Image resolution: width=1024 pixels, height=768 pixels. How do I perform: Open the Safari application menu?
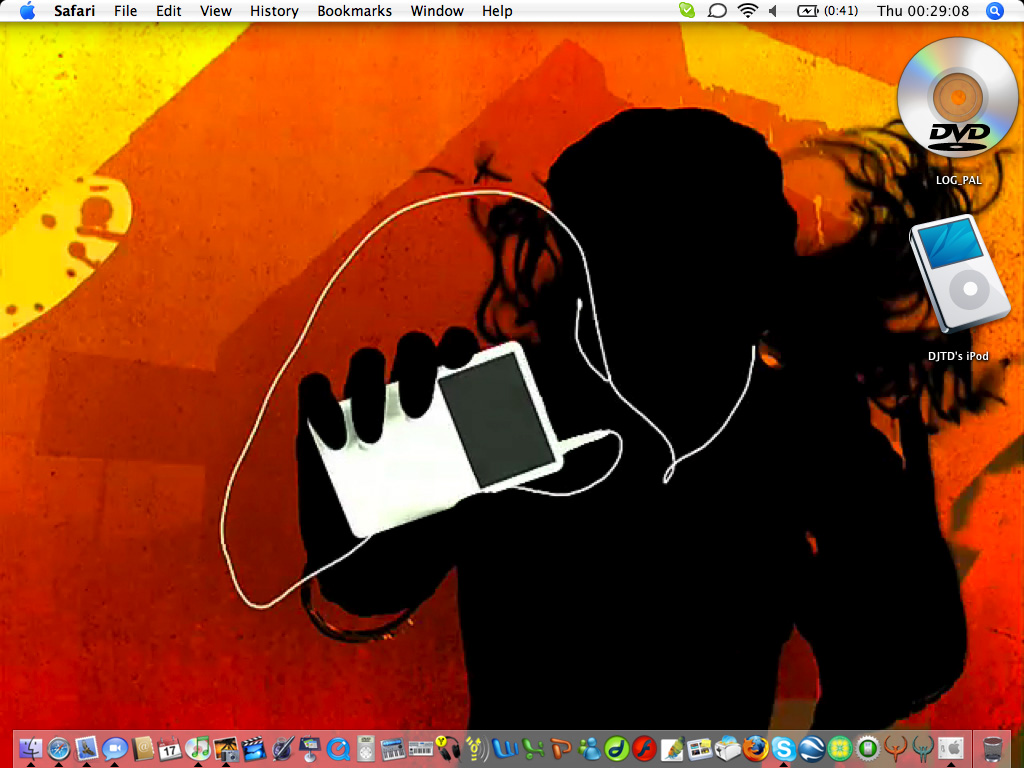point(74,11)
